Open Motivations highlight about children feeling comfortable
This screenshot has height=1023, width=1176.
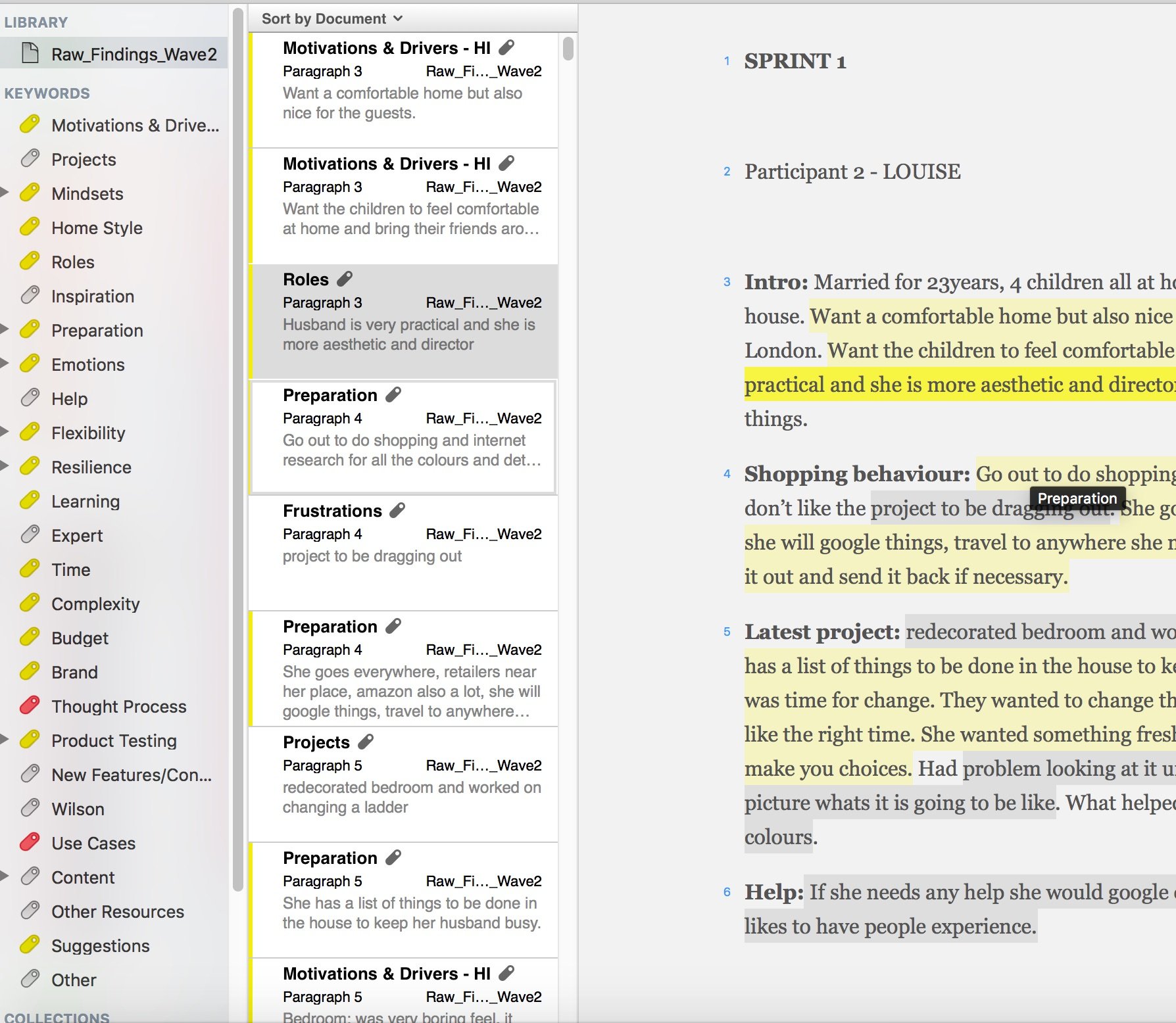coord(404,206)
